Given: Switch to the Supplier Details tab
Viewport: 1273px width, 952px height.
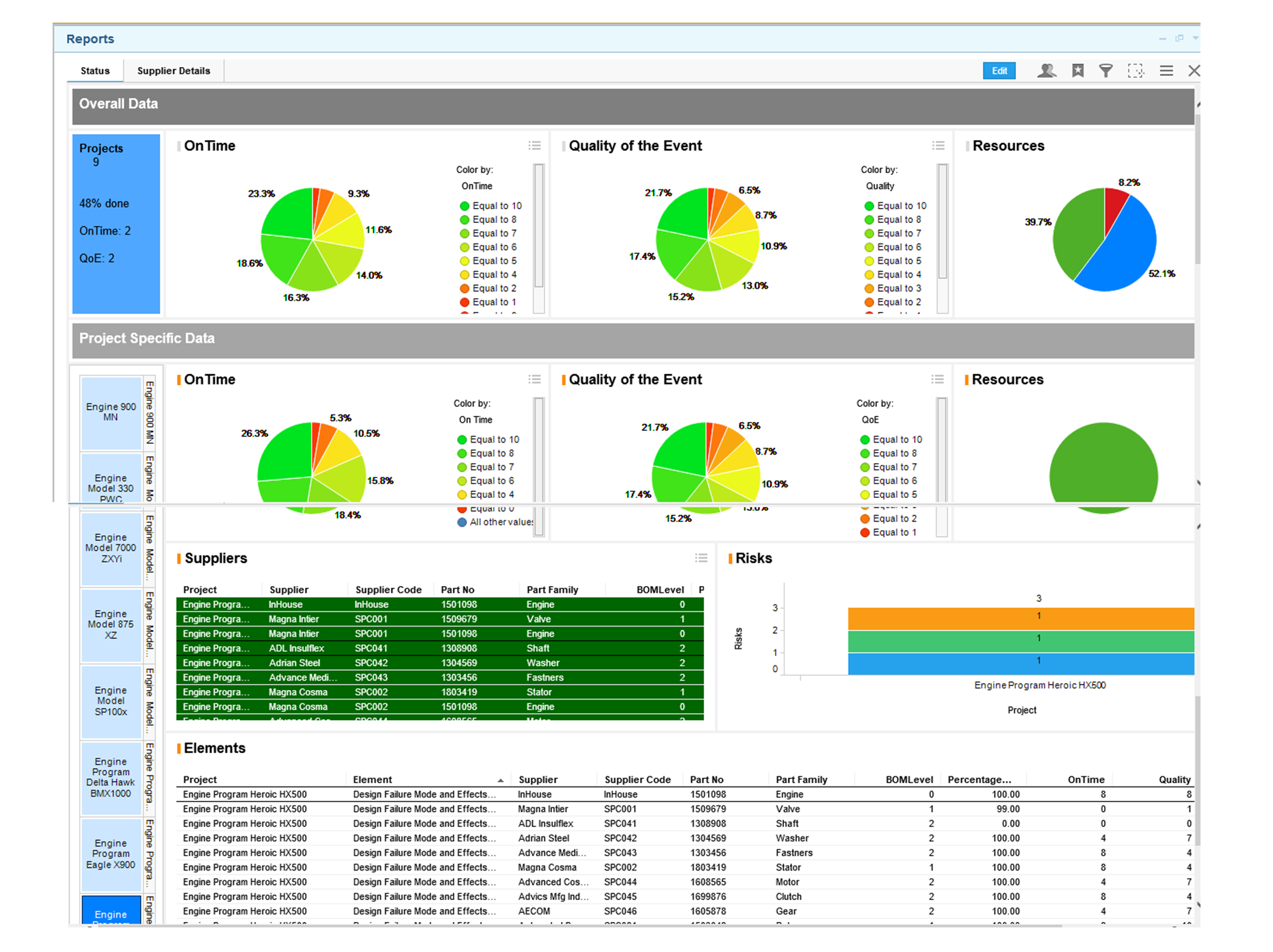Looking at the screenshot, I should coord(174,70).
